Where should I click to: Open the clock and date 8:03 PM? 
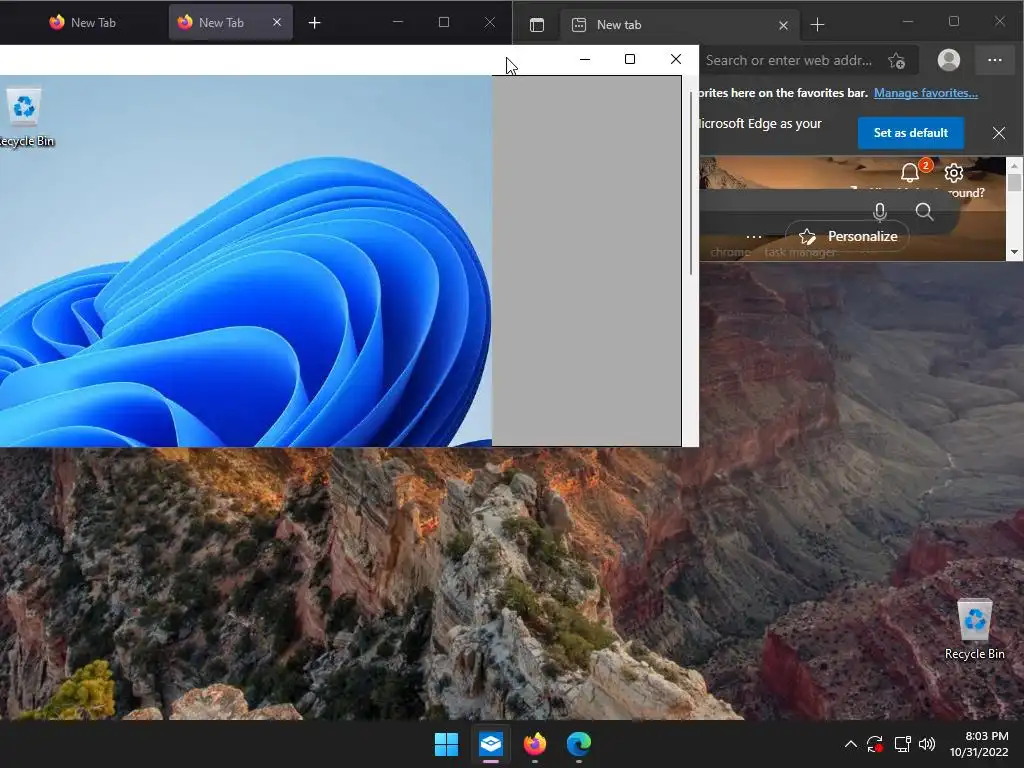coord(979,744)
